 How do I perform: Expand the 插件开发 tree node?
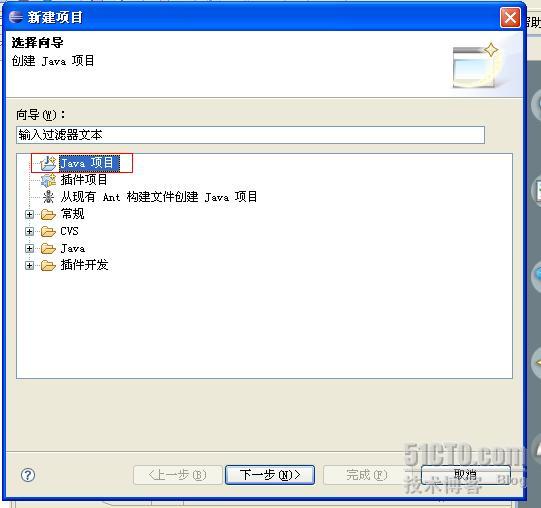[x=29, y=265]
